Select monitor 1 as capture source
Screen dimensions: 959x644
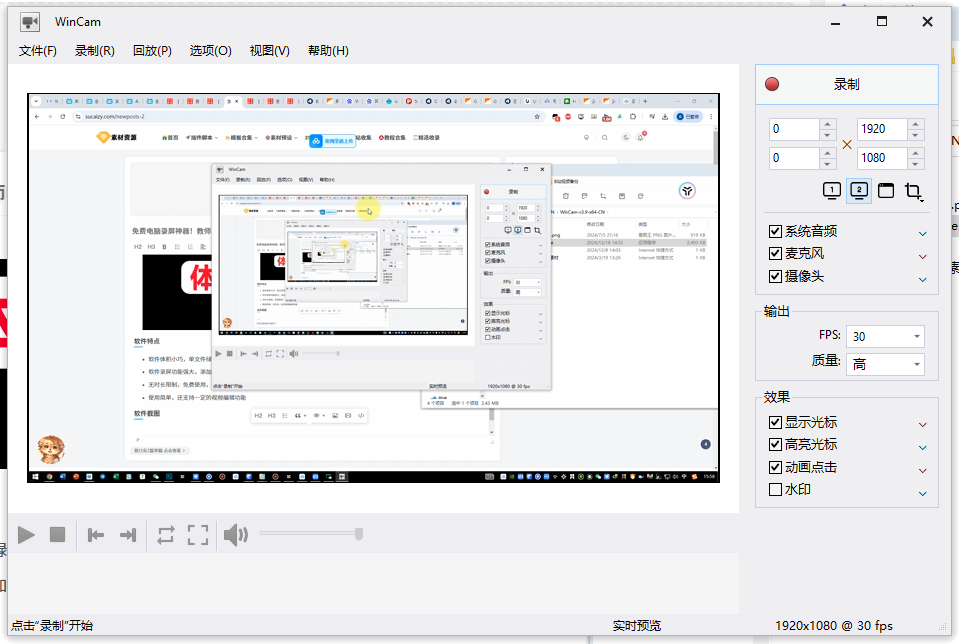[x=830, y=189]
